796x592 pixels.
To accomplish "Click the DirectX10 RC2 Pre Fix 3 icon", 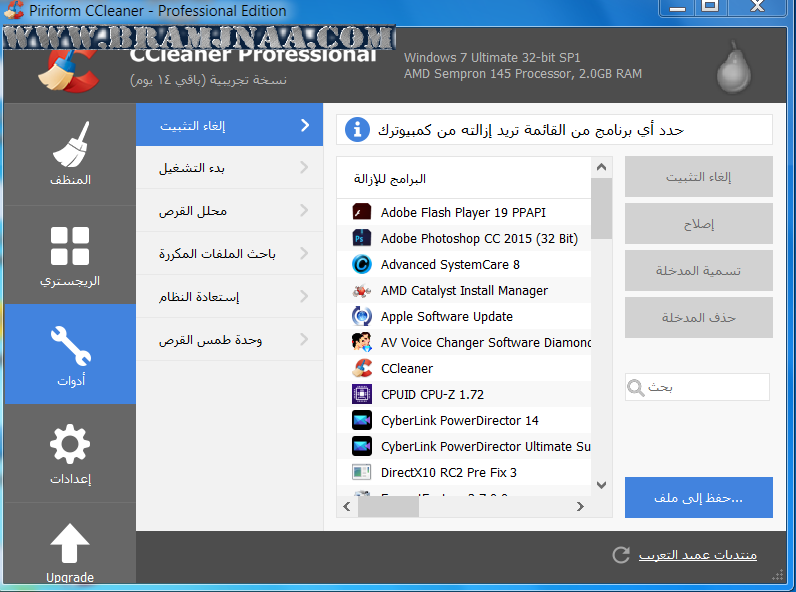I will (x=361, y=472).
